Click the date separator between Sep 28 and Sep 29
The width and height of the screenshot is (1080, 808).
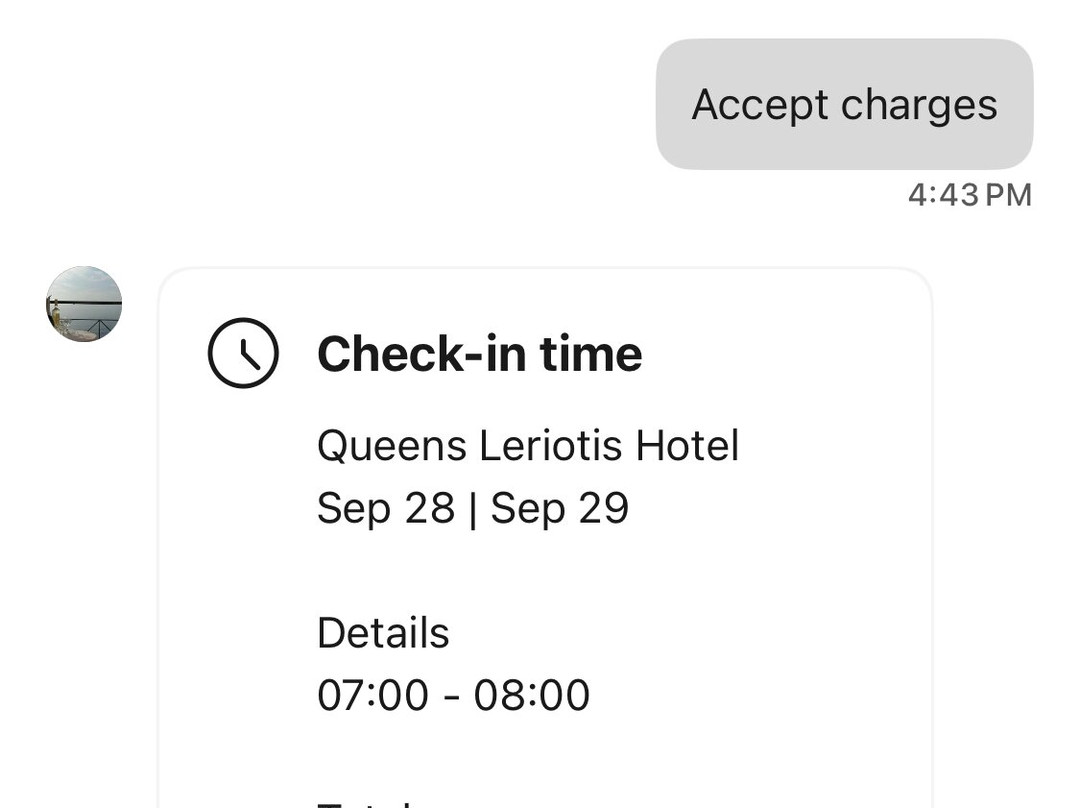pyautogui.click(x=474, y=508)
